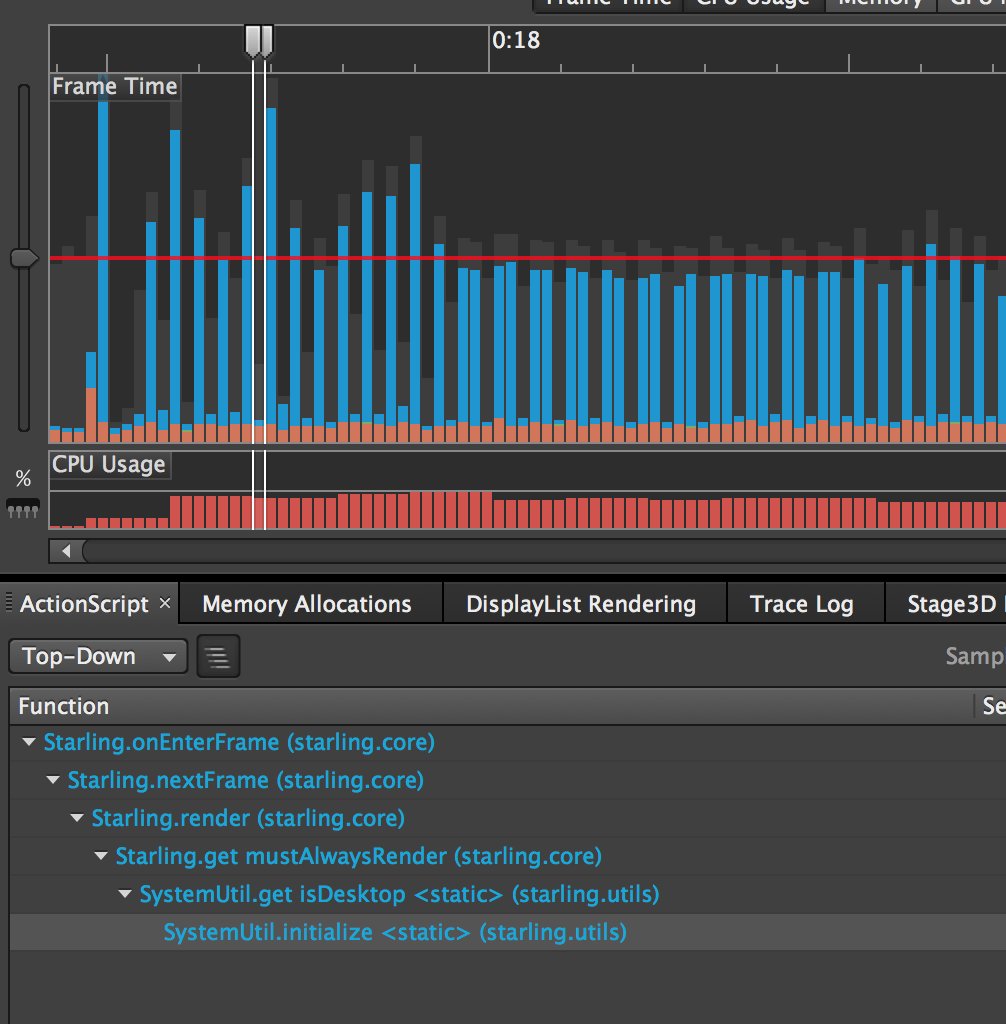This screenshot has height=1024, width=1006.
Task: Click the left timeline selection handle
Action: click(252, 40)
